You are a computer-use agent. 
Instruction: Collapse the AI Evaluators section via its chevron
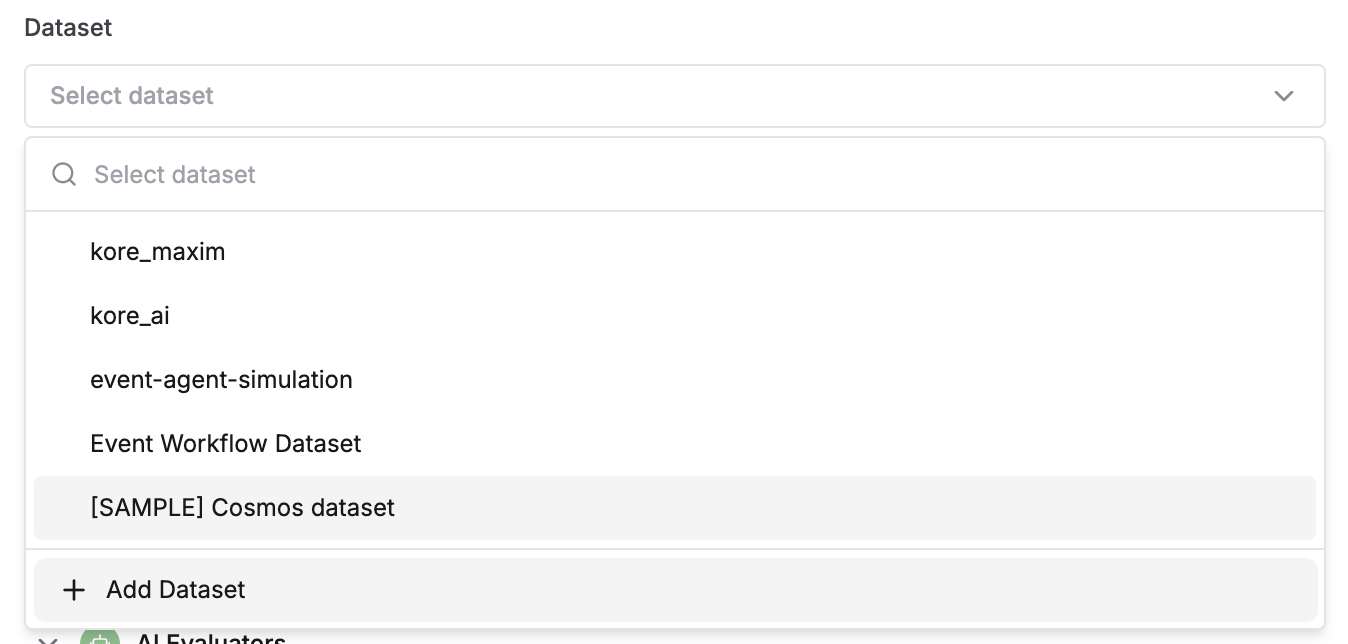[x=47, y=640]
